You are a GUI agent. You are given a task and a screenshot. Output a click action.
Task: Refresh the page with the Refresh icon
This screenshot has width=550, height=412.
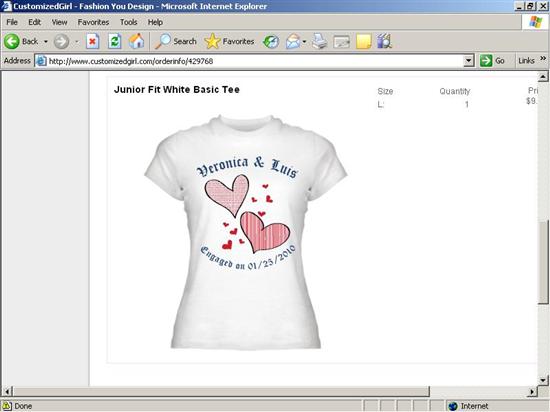click(115, 41)
